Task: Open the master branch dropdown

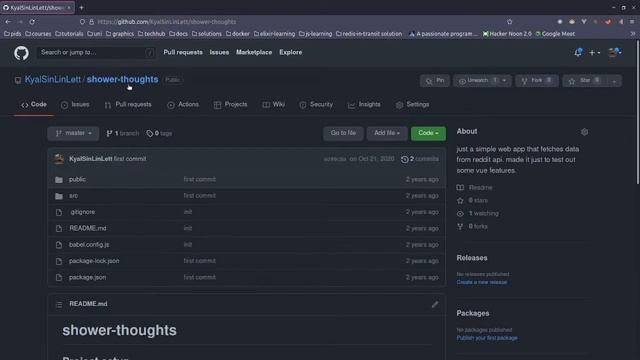Action: pos(73,133)
